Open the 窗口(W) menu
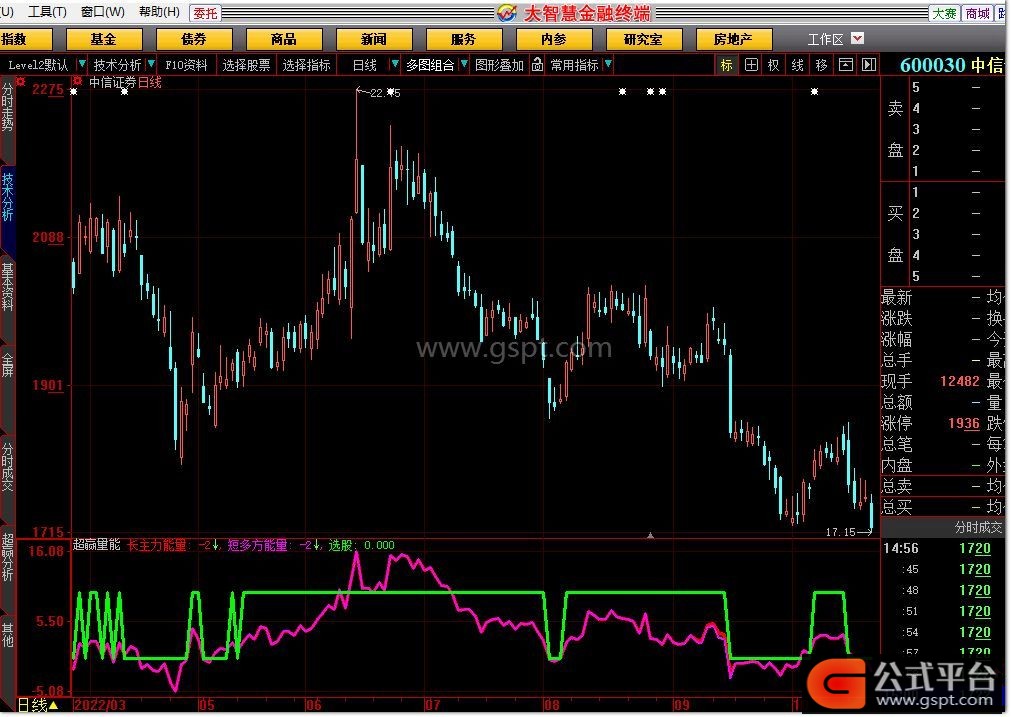 point(103,12)
